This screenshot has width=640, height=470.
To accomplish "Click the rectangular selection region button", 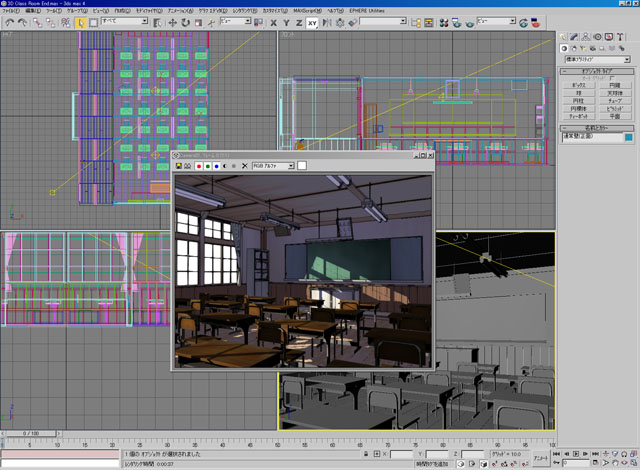I will (x=93, y=23).
